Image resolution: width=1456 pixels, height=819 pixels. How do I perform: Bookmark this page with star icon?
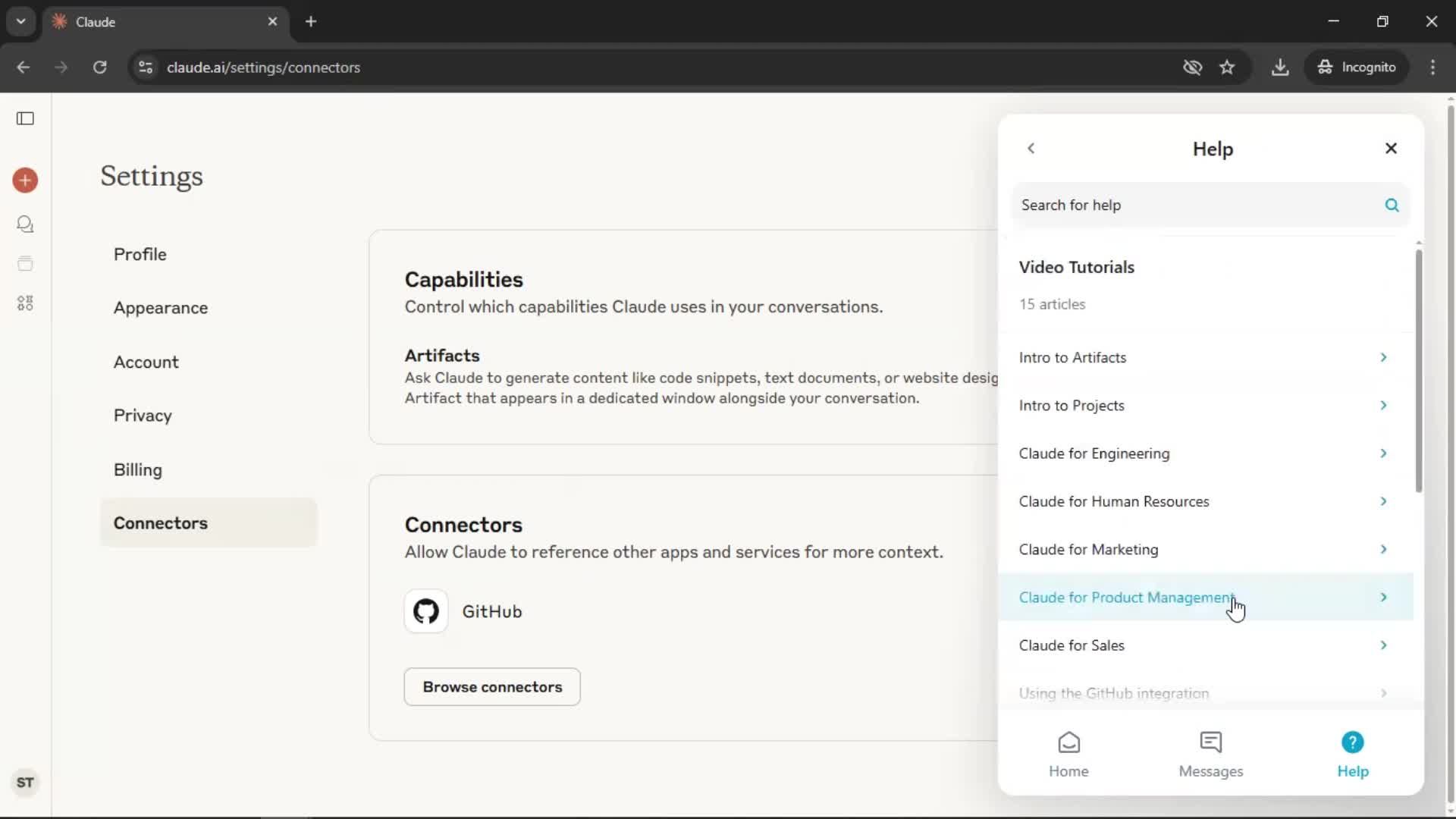click(1227, 67)
